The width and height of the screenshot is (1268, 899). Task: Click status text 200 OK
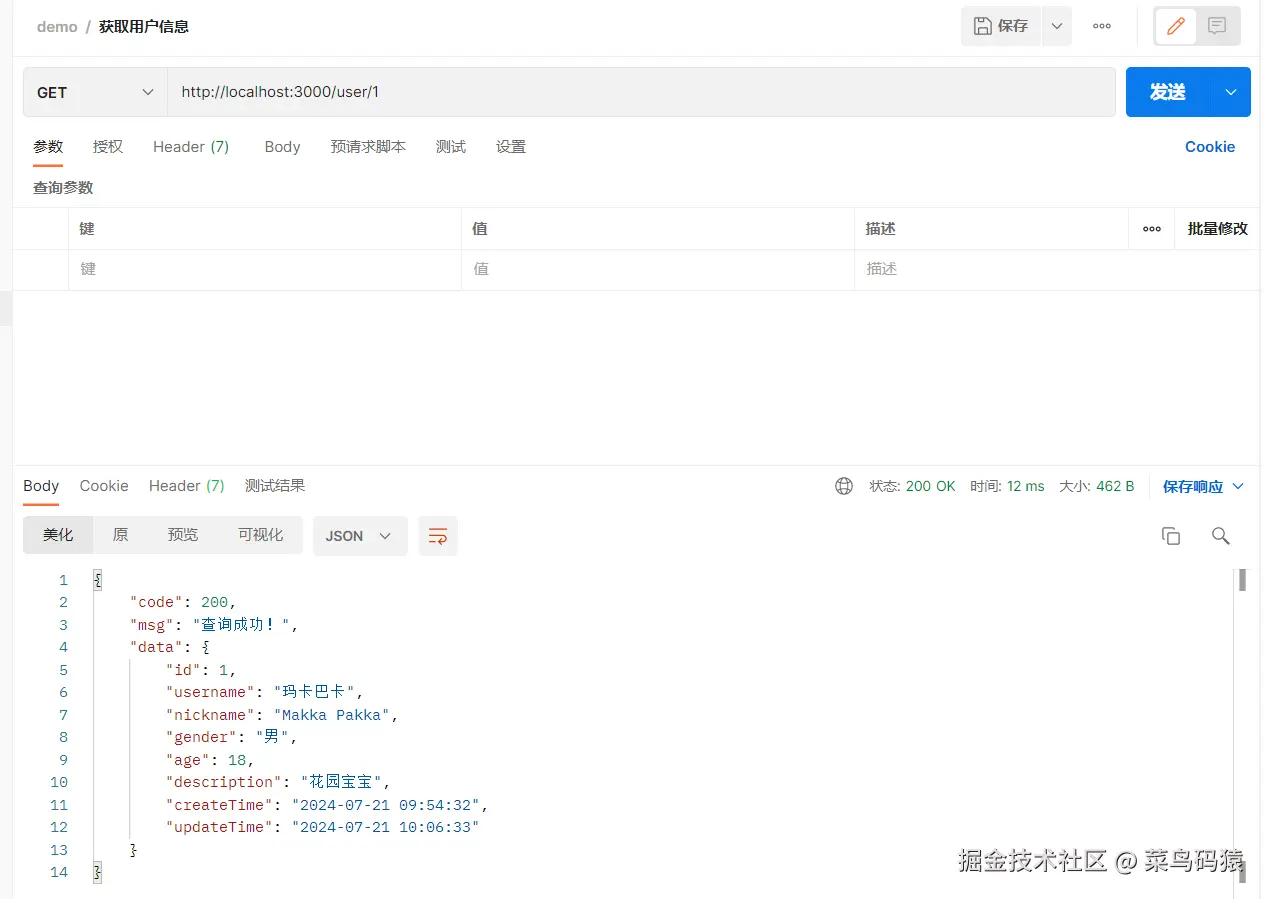click(931, 486)
